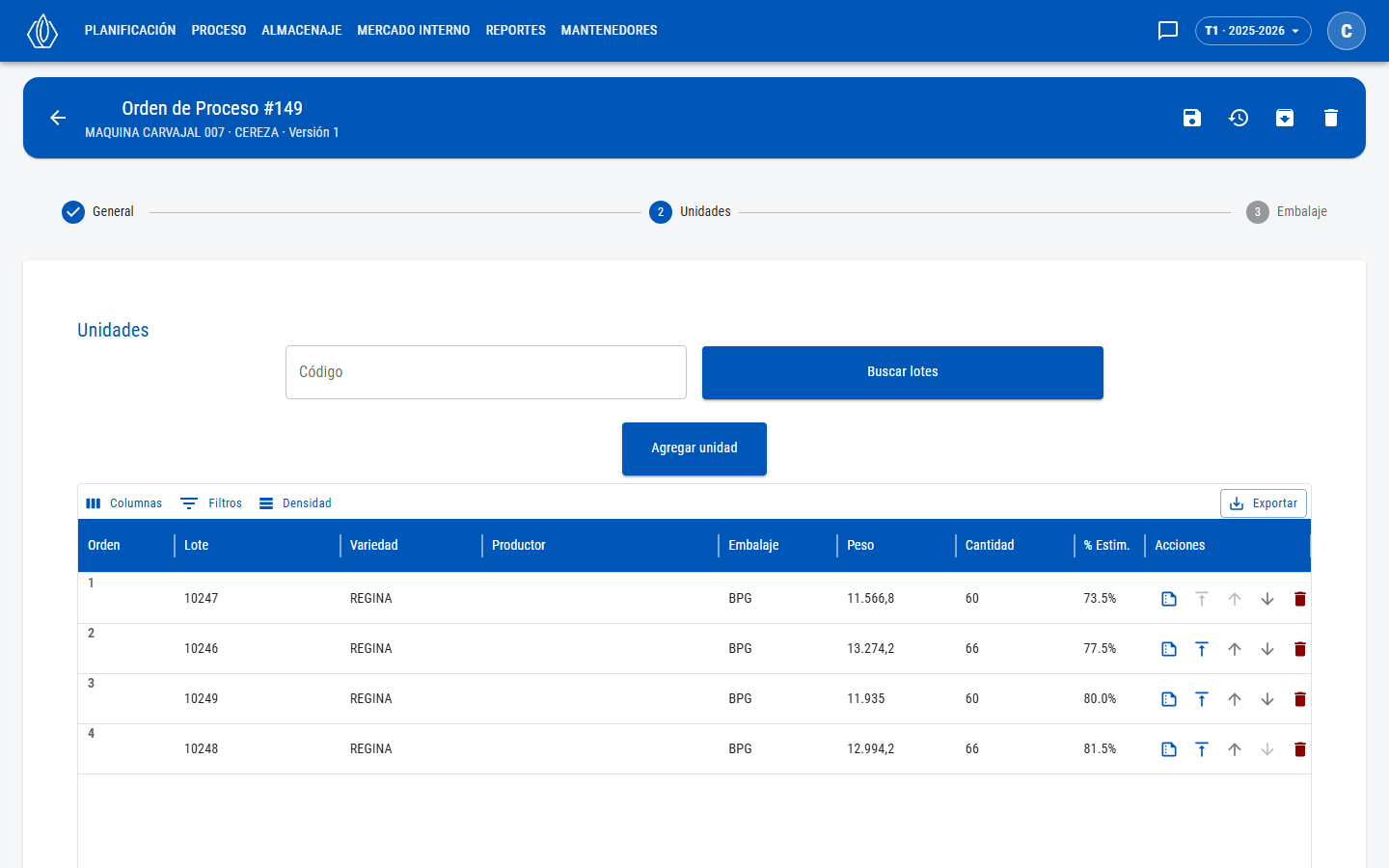The width and height of the screenshot is (1389, 868).
Task: Click the Agregar unidad button
Action: (x=694, y=448)
